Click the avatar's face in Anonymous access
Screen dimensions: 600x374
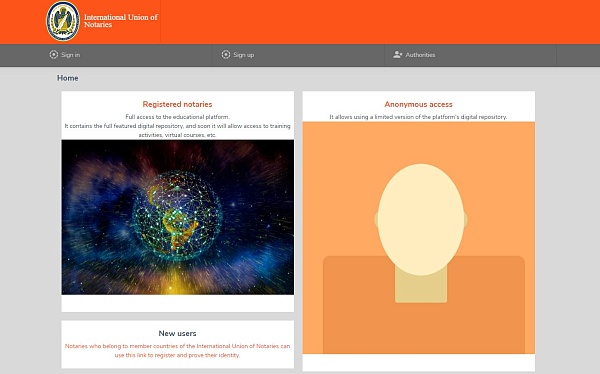(421, 219)
